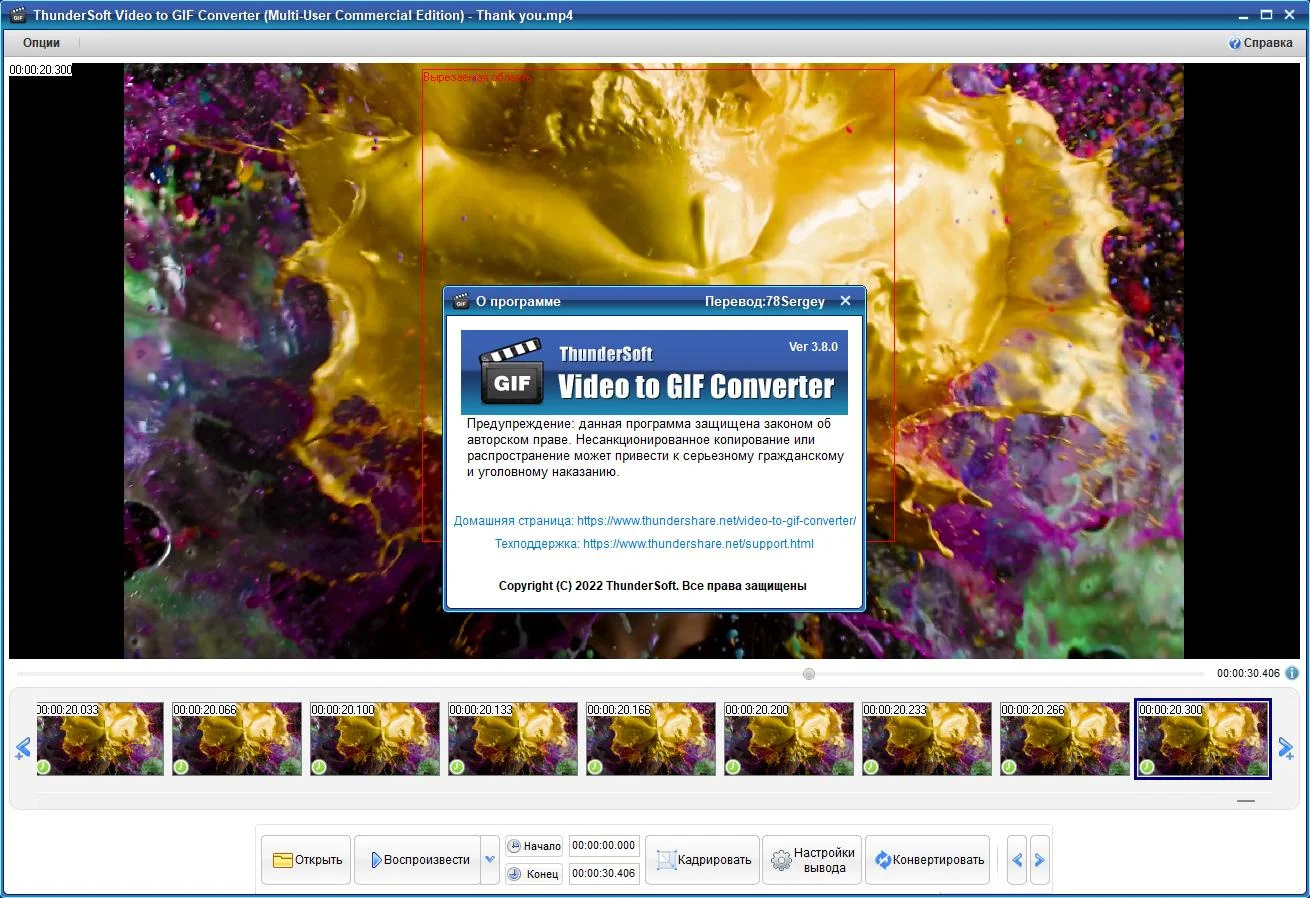
Task: Set the end point with Конец
Action: [x=533, y=874]
